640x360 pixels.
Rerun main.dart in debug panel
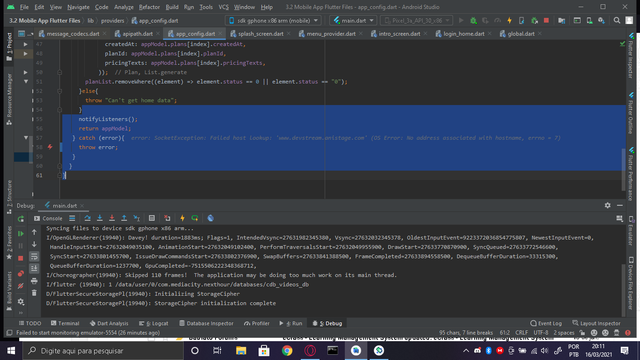(x=21, y=219)
